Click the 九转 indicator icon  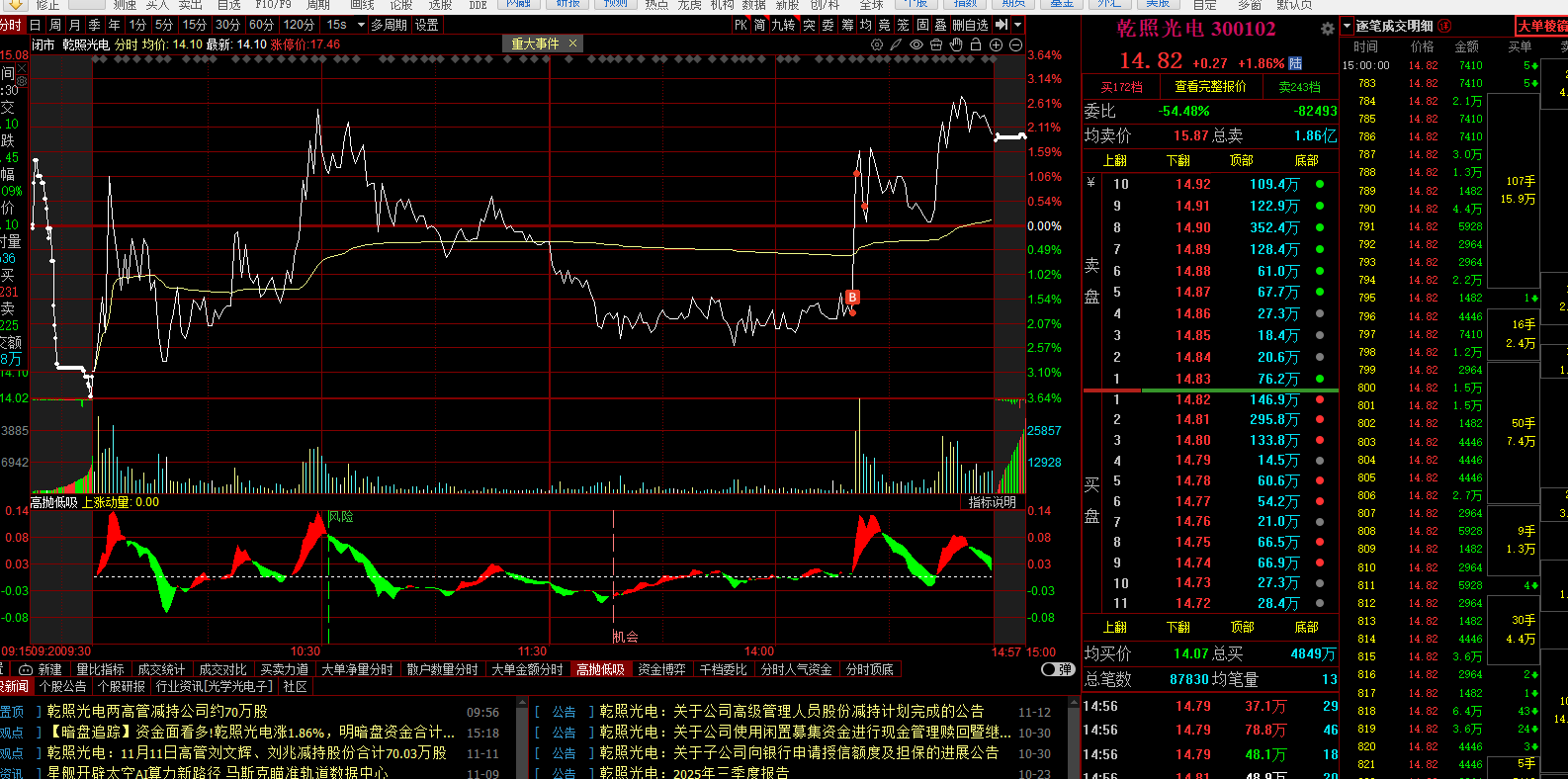click(x=784, y=25)
